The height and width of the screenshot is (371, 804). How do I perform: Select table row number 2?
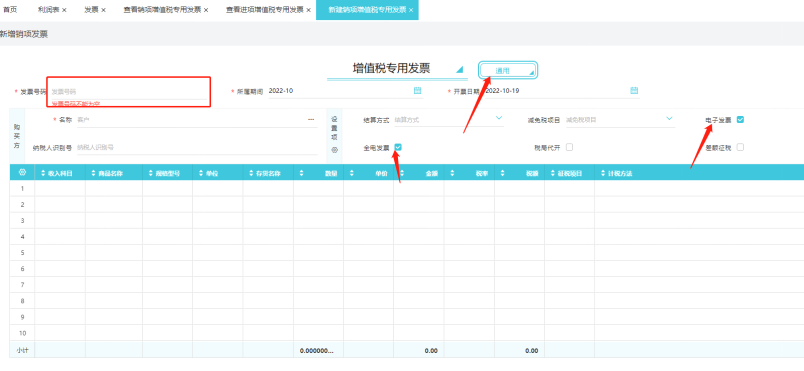22,204
